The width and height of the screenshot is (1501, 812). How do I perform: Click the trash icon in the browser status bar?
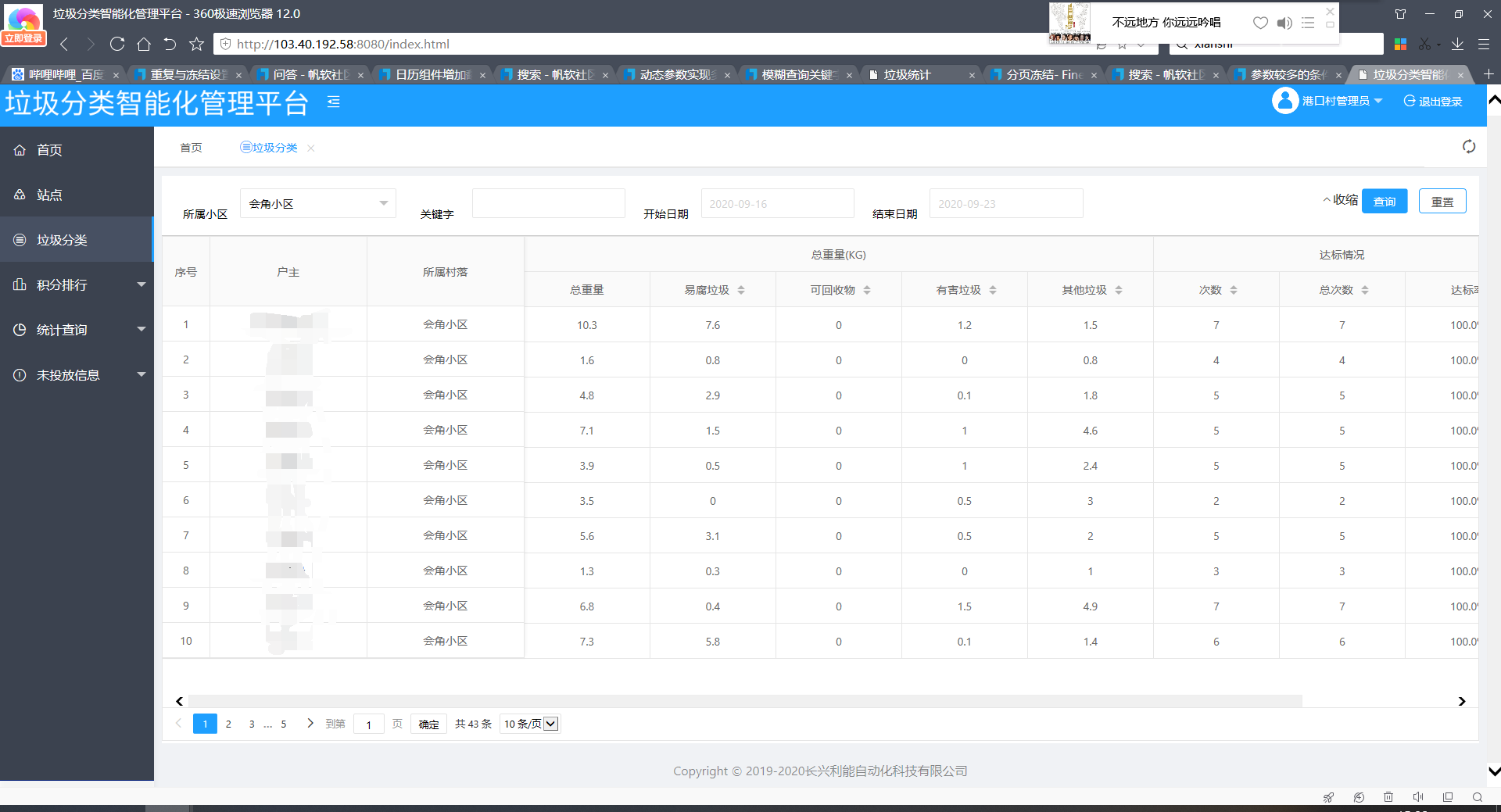[x=1388, y=797]
